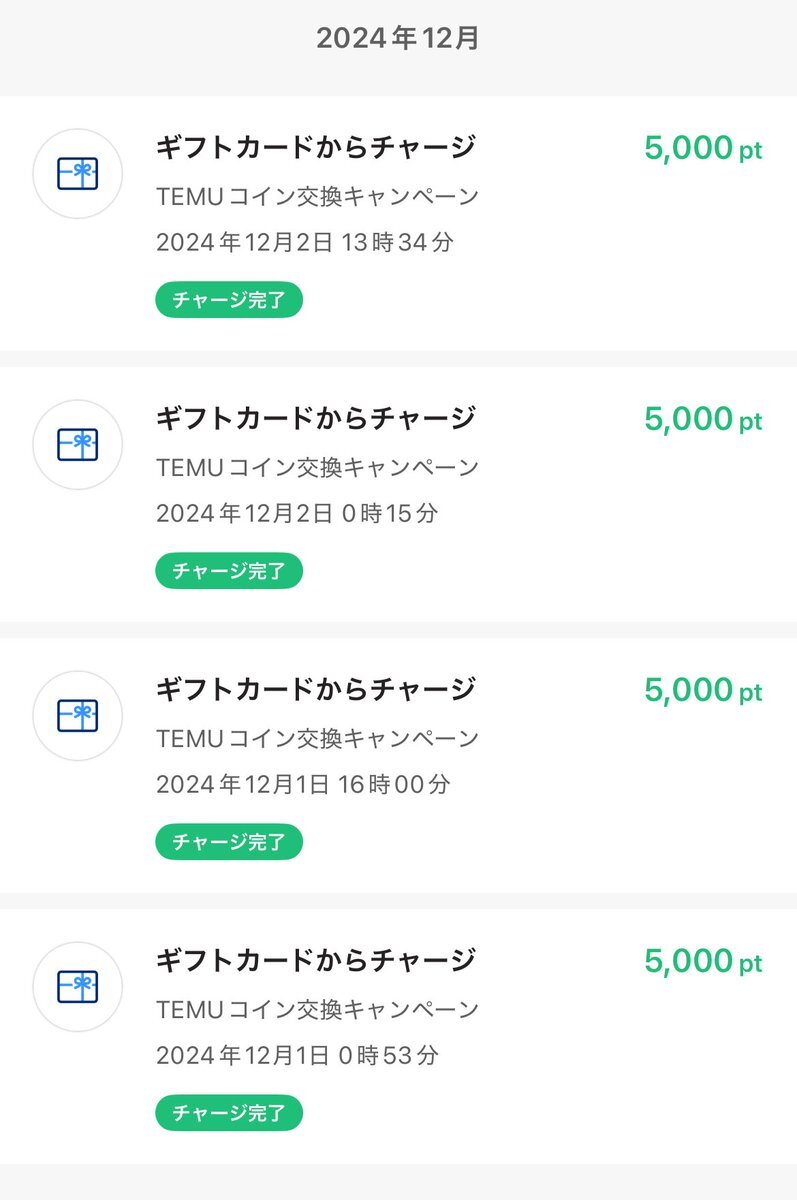The image size is (797, 1200).
Task: Tap 5,000 pt amount on 0時15分 entry
Action: click(703, 419)
